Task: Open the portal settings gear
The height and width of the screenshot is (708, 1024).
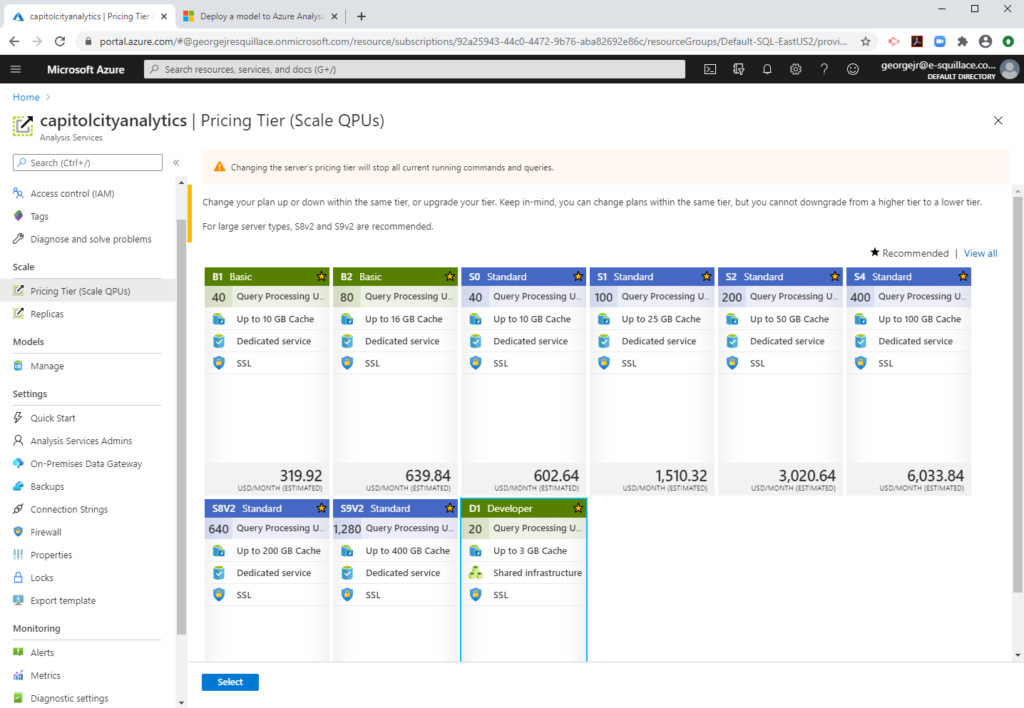Action: (x=793, y=69)
